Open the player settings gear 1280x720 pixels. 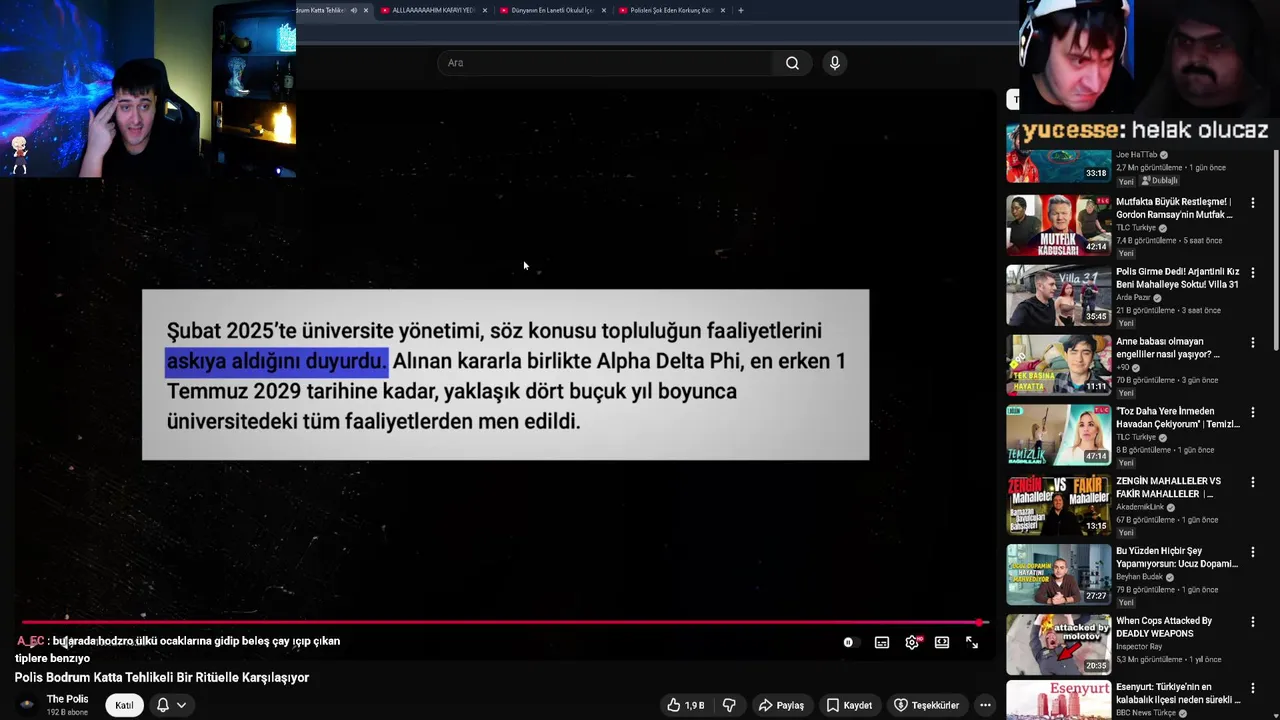pyautogui.click(x=912, y=643)
